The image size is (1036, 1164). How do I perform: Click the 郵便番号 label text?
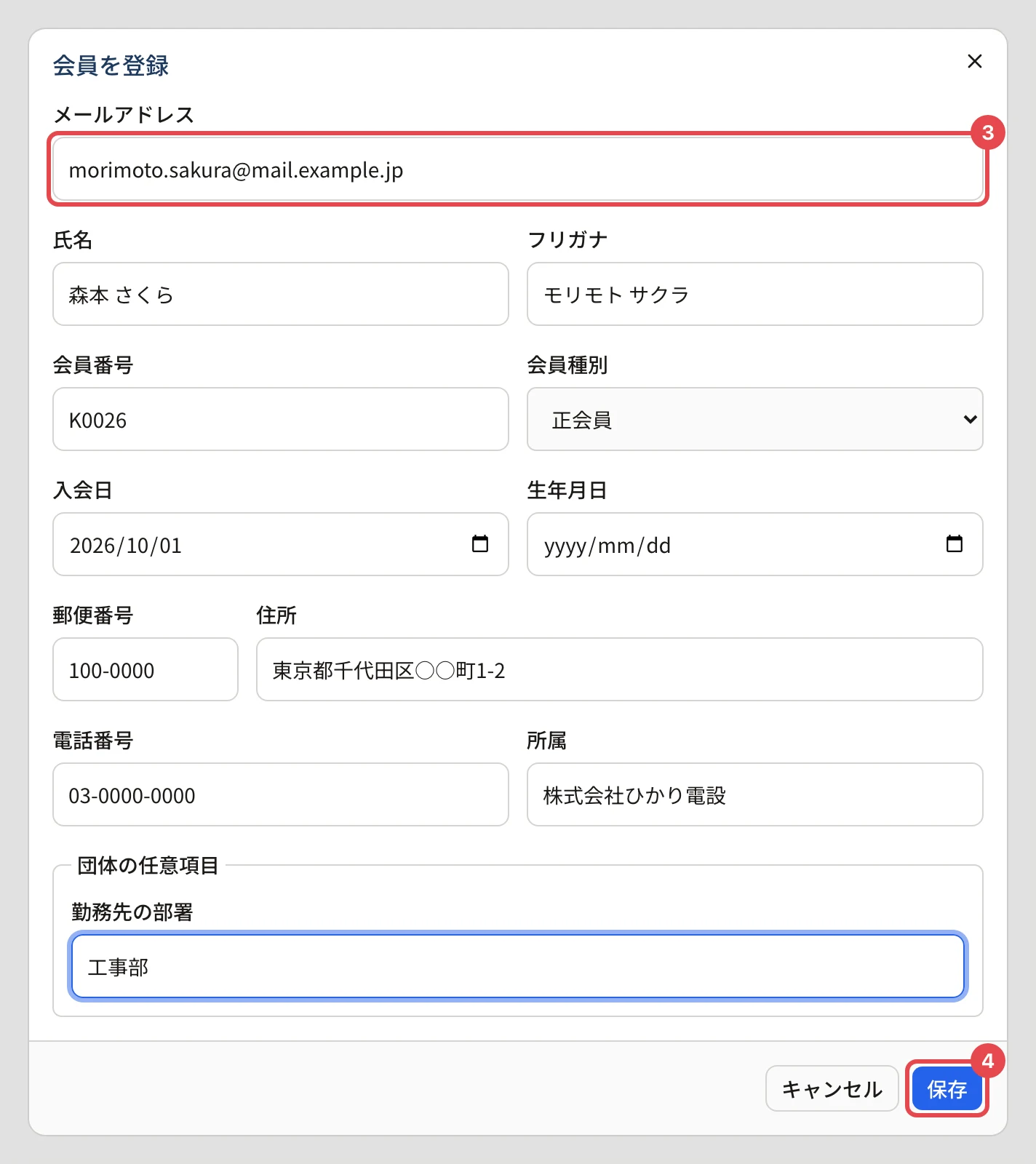click(x=93, y=615)
